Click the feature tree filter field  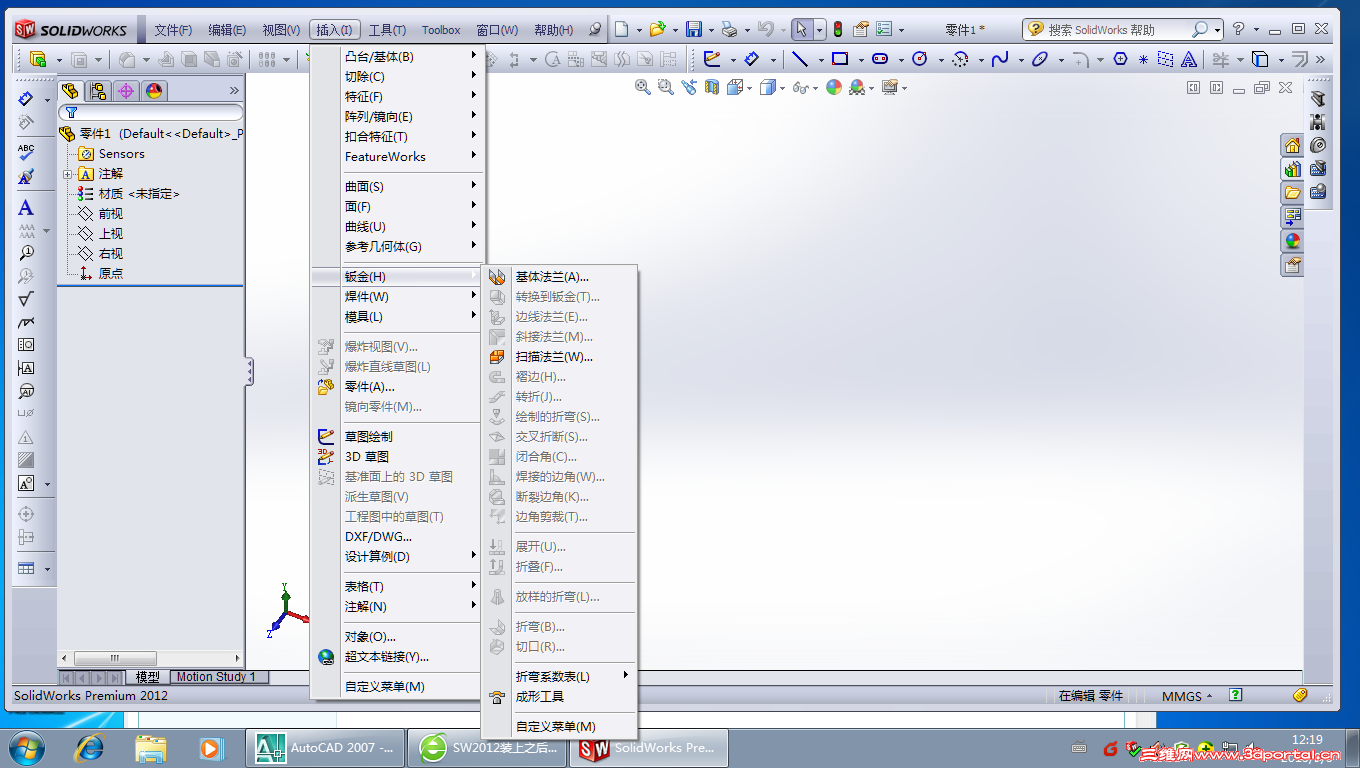coord(151,113)
